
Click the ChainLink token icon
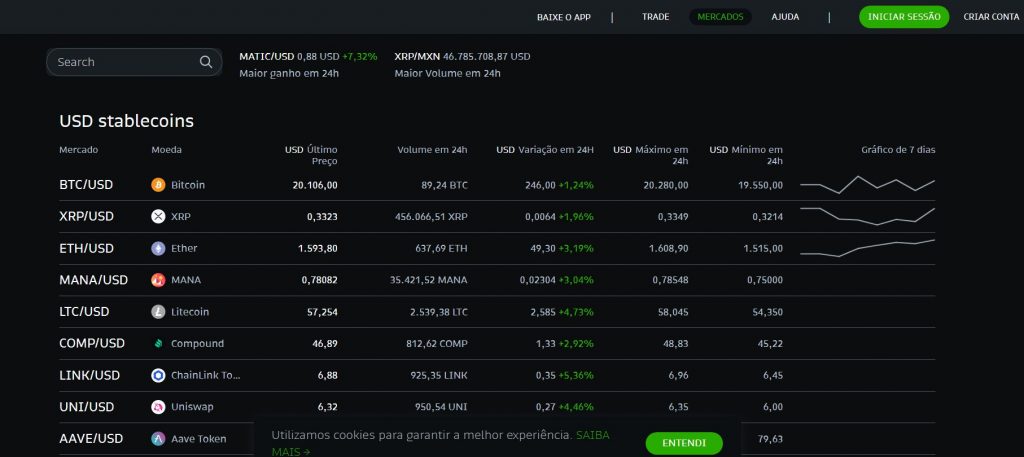(x=158, y=375)
